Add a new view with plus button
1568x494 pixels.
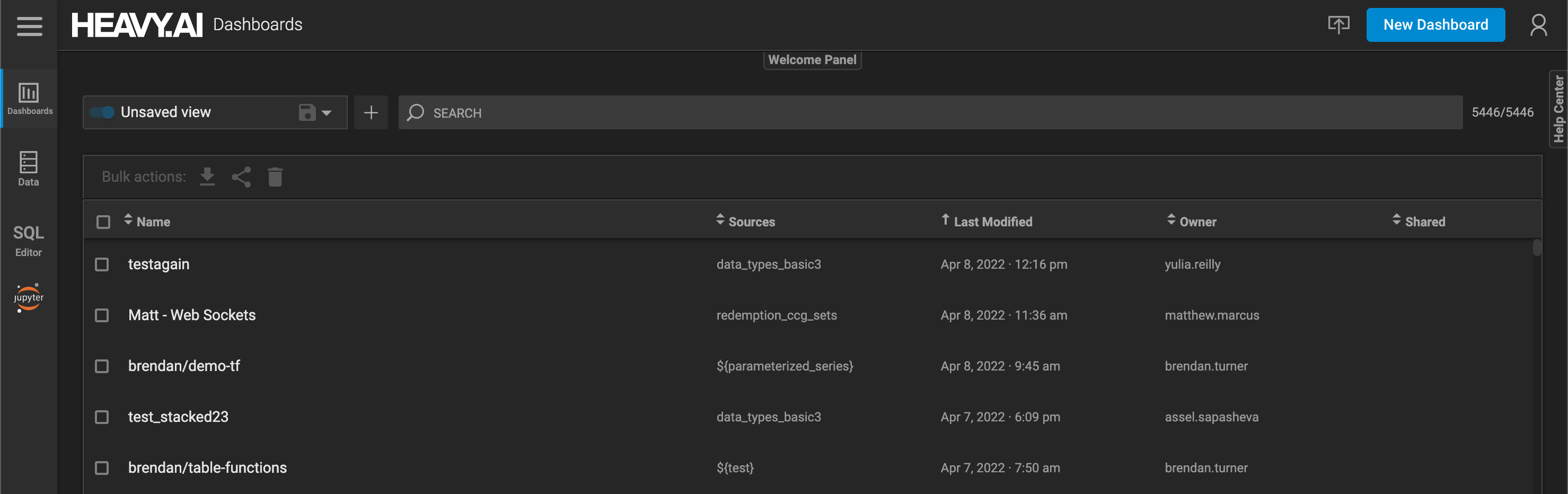371,112
